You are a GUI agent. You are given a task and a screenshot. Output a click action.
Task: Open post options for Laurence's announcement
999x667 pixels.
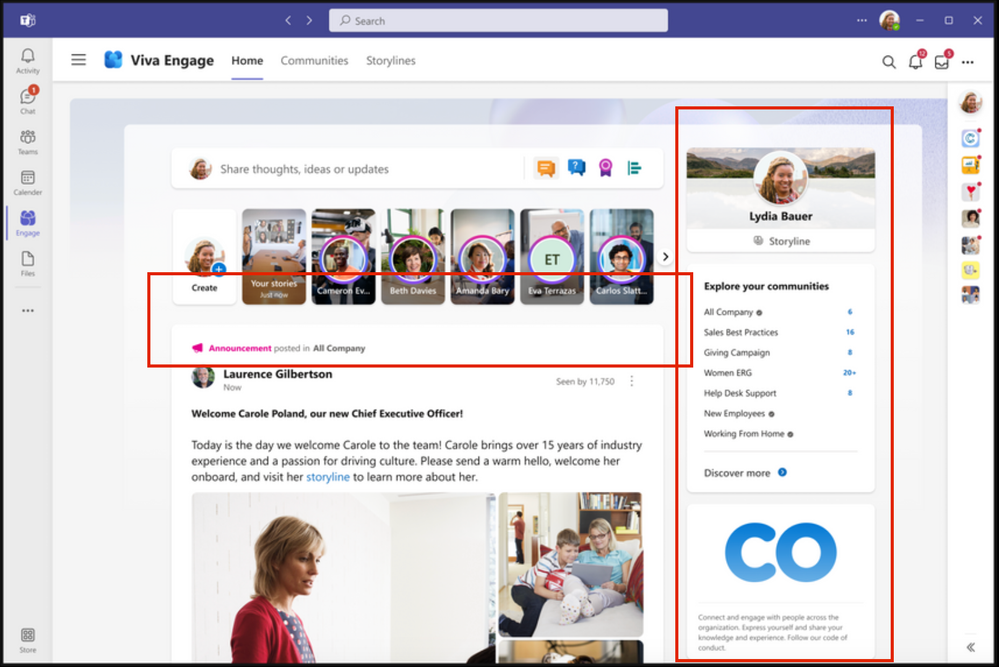631,381
